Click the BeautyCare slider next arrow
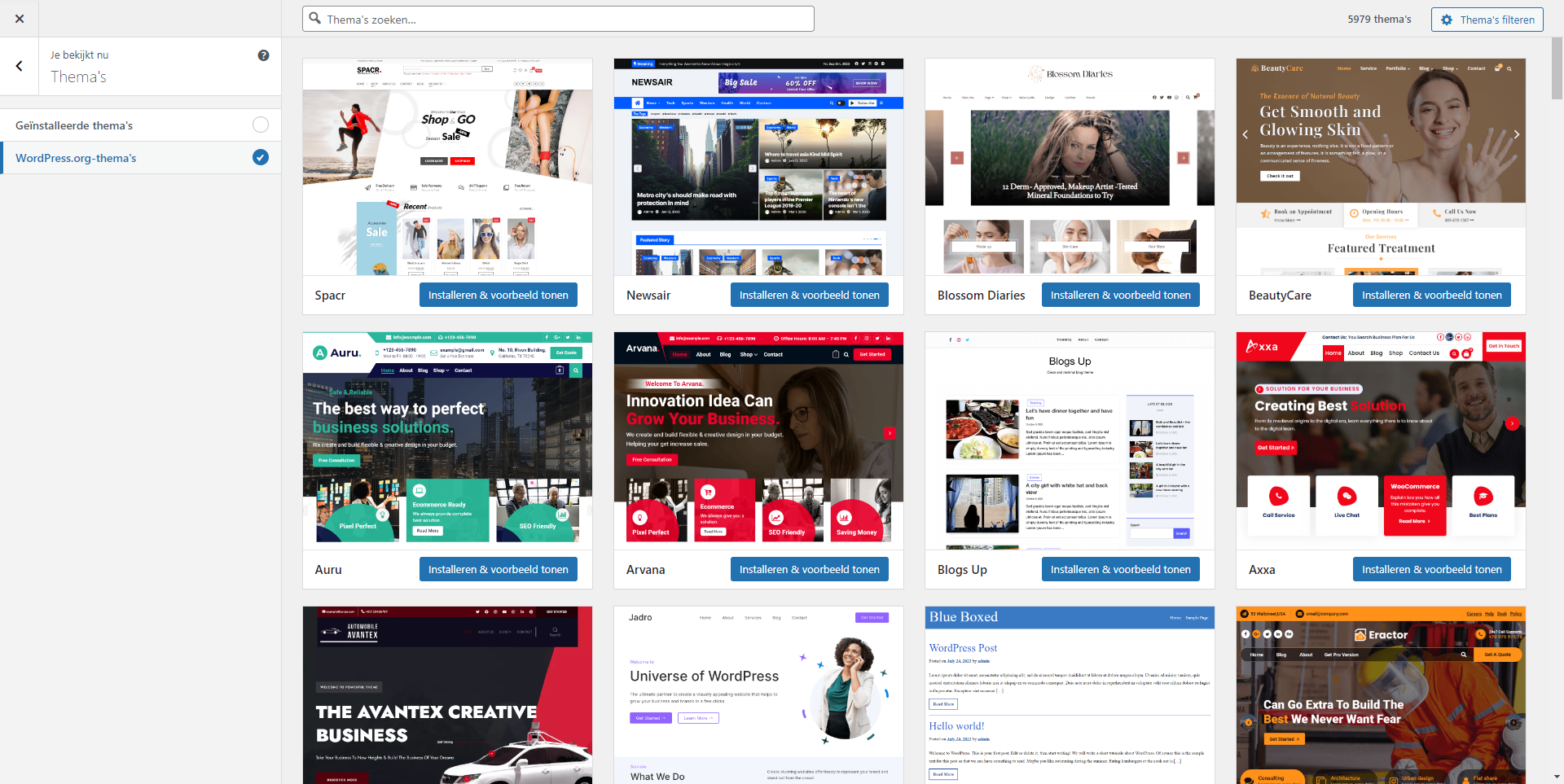 coord(1516,134)
